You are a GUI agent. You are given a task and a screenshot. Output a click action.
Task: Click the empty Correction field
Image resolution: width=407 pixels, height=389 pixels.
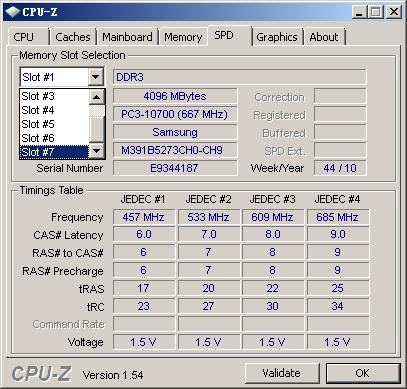click(340, 96)
